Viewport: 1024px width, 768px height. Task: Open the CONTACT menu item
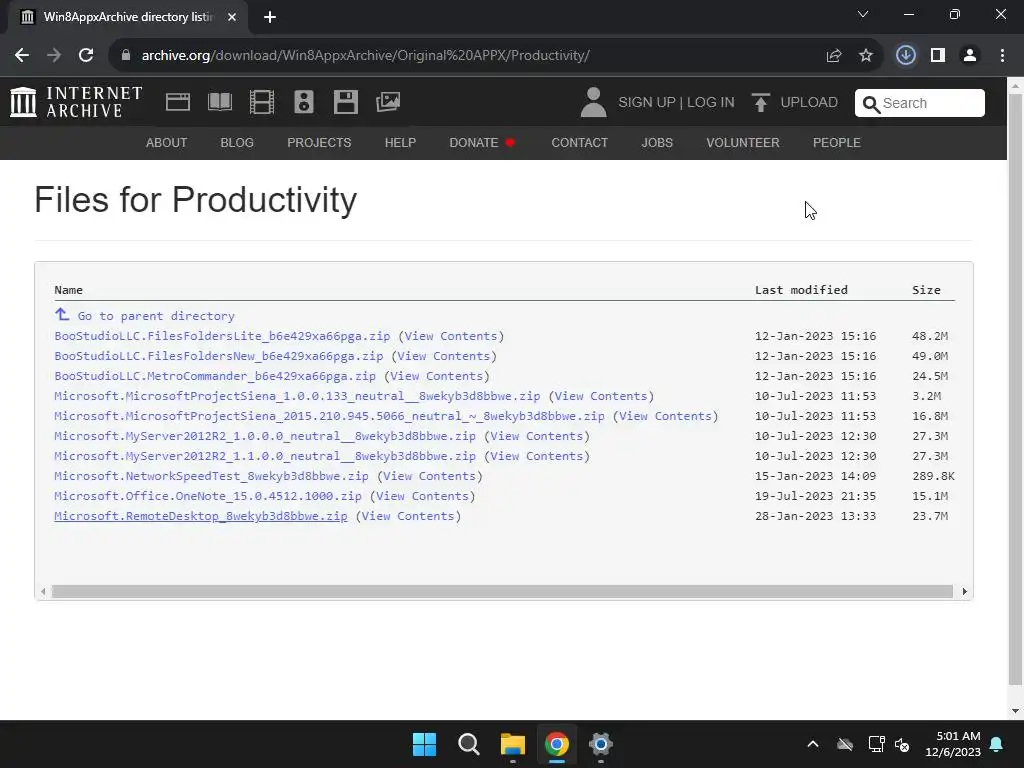(x=579, y=142)
